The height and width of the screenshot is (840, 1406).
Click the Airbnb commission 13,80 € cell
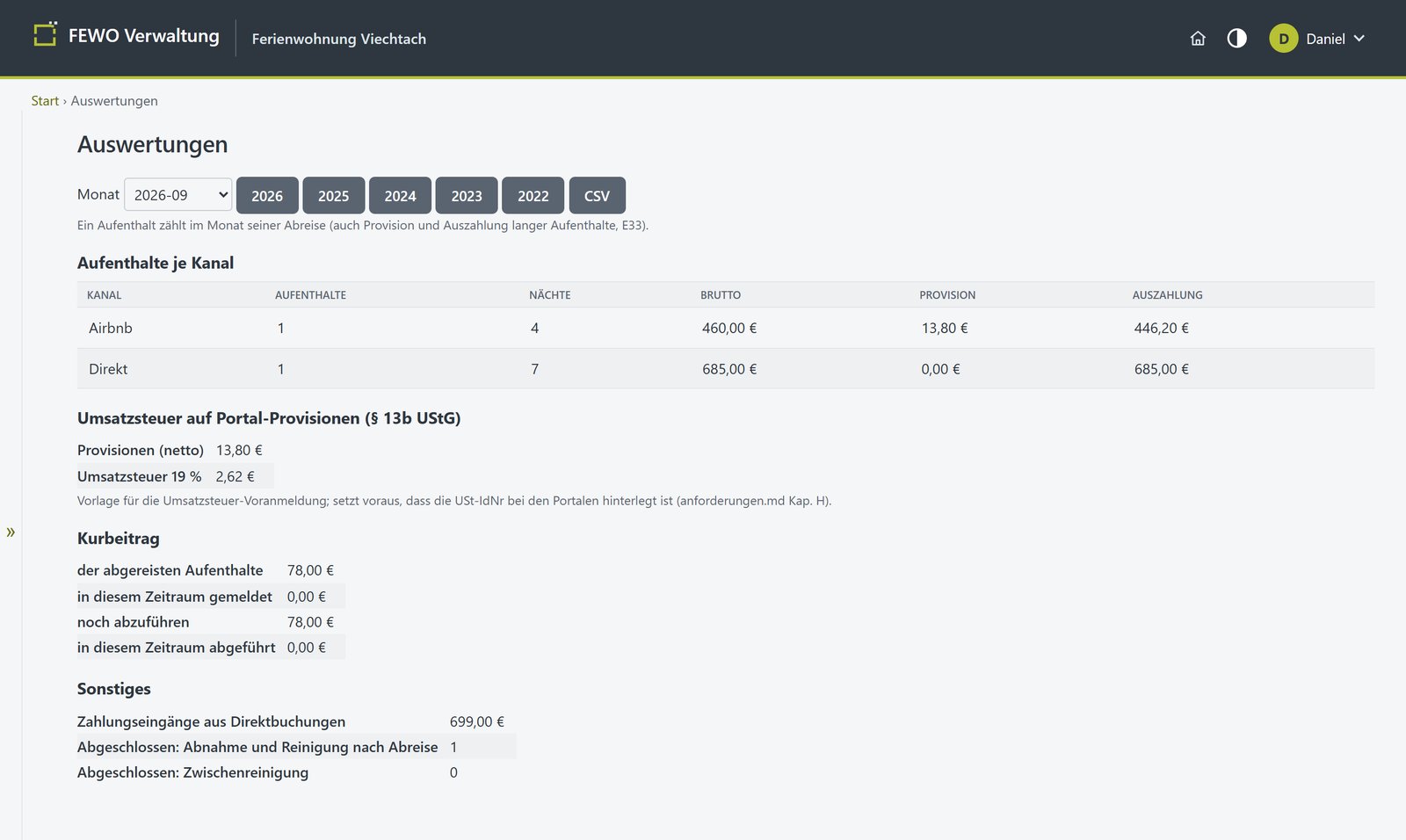pyautogui.click(x=945, y=328)
